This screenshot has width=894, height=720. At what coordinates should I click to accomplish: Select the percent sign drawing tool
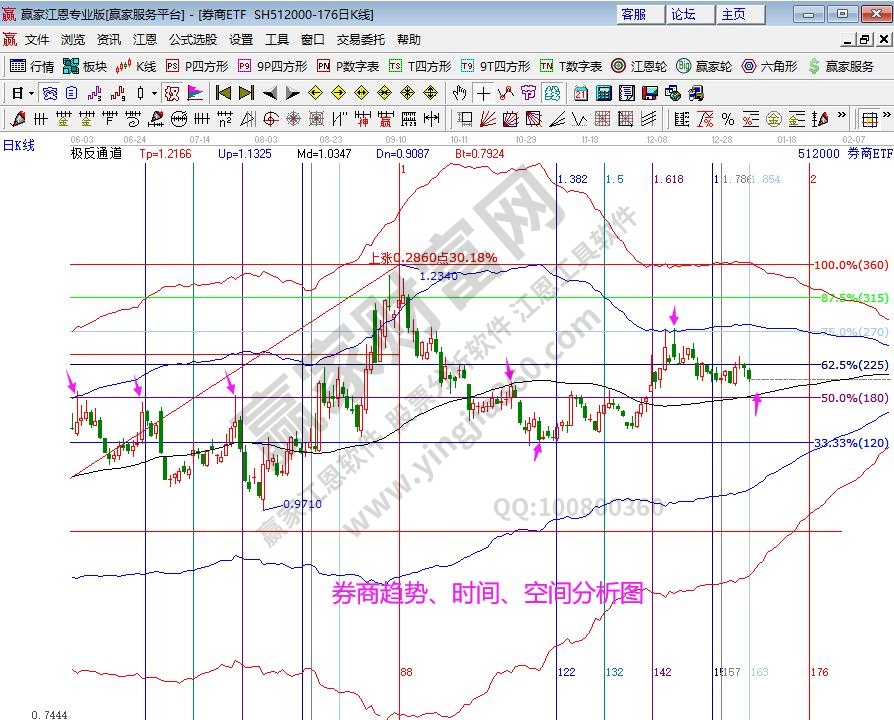(x=727, y=119)
